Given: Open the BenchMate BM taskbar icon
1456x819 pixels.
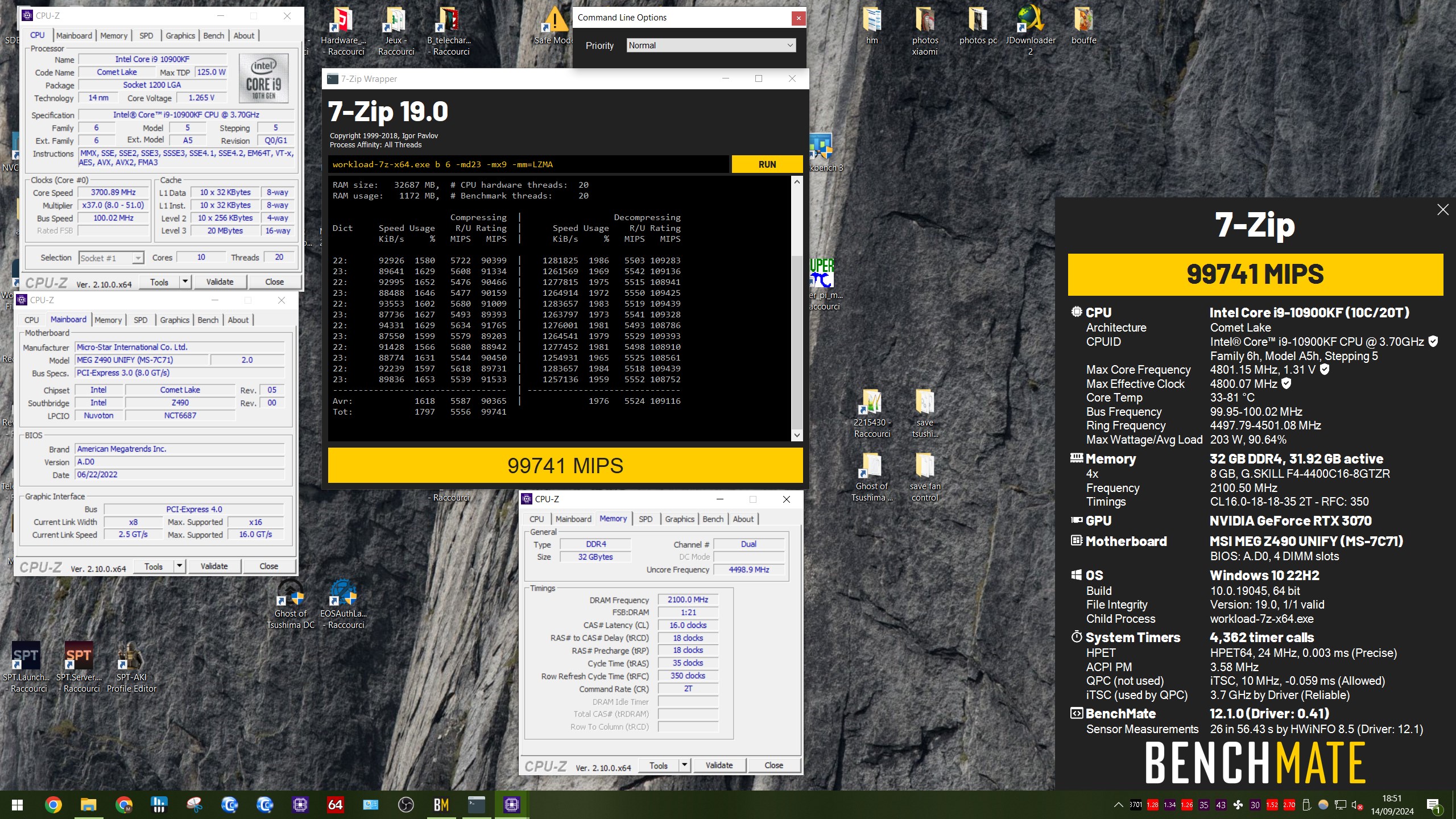Looking at the screenshot, I should tap(441, 805).
